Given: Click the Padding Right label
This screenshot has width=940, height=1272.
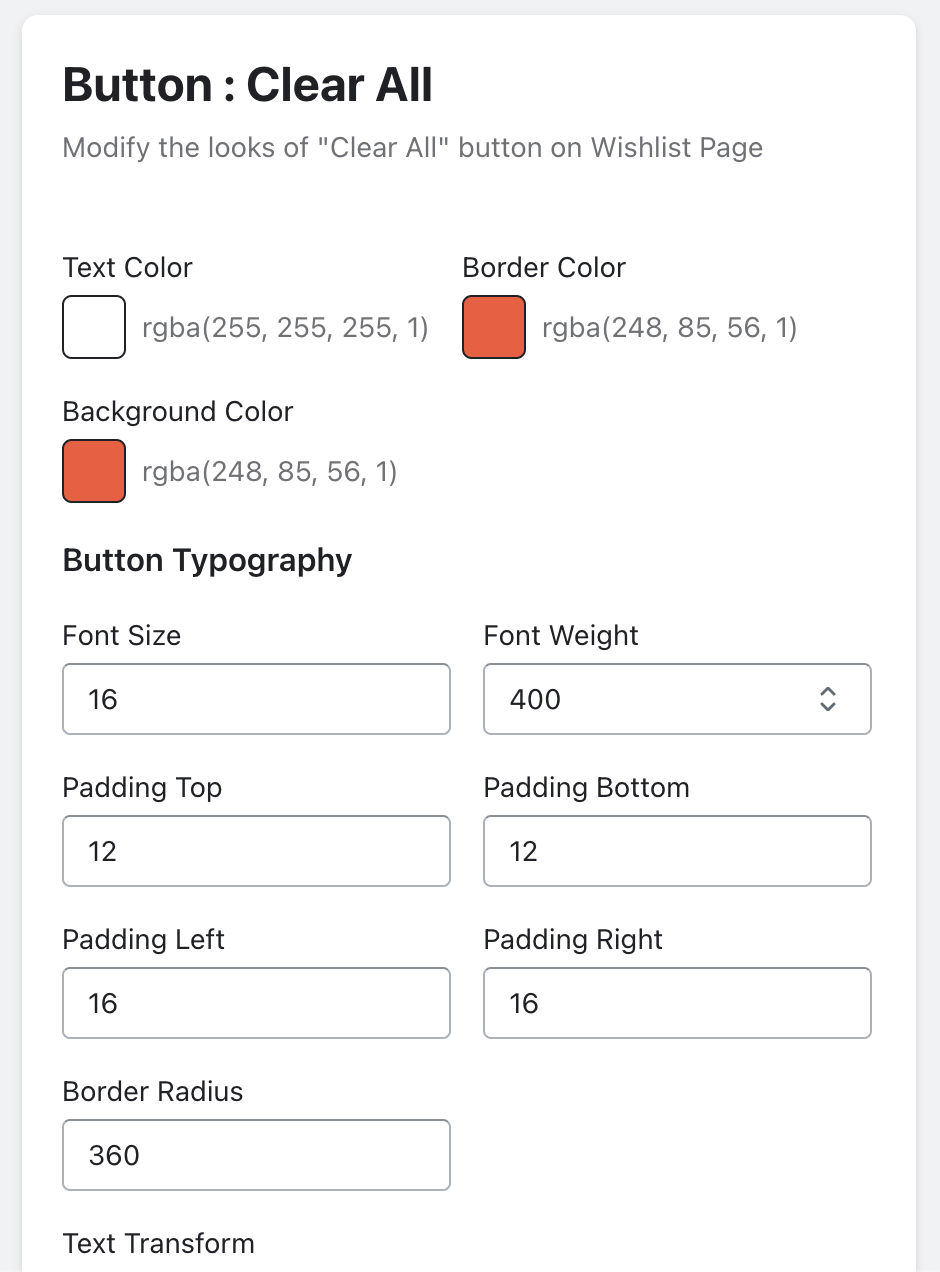Looking at the screenshot, I should [573, 940].
